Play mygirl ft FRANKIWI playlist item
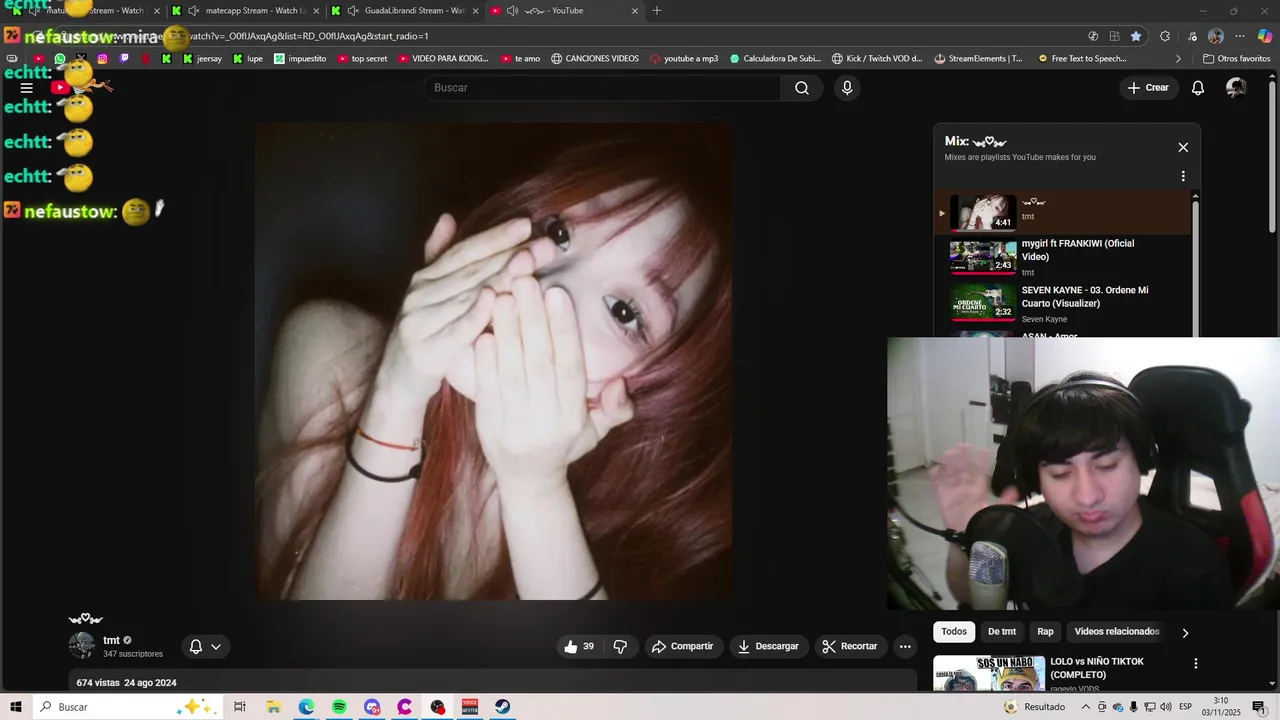1280x720 pixels. [x=1063, y=257]
